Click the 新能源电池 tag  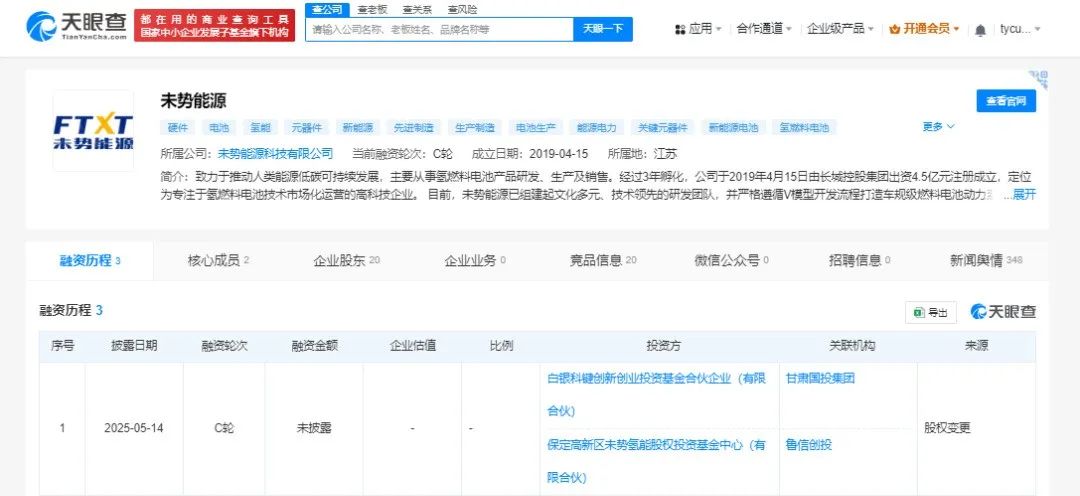pyautogui.click(x=734, y=127)
